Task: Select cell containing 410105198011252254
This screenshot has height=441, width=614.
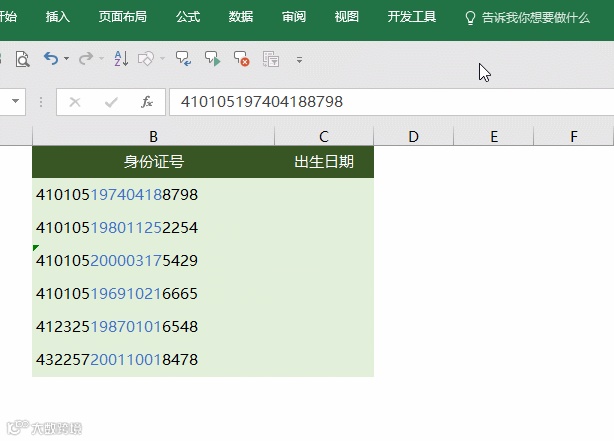Action: coord(154,228)
